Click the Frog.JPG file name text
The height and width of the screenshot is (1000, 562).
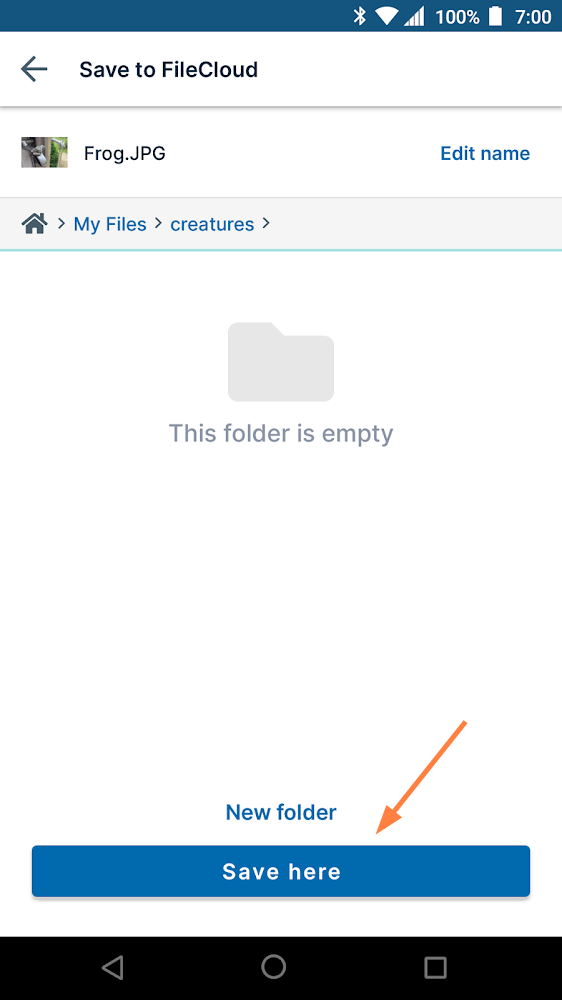pos(124,153)
